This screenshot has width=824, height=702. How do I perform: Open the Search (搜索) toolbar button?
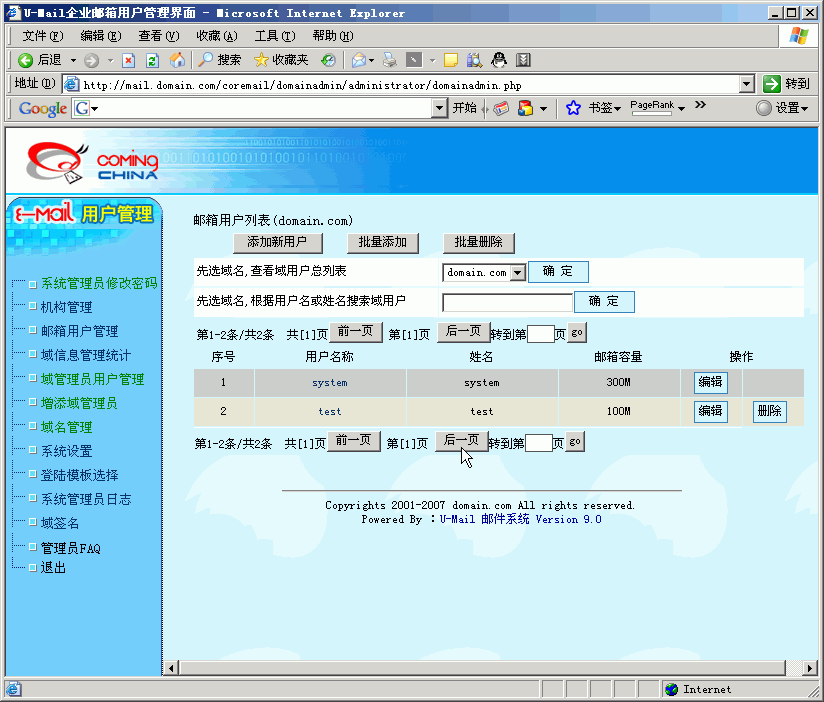pyautogui.click(x=218, y=60)
